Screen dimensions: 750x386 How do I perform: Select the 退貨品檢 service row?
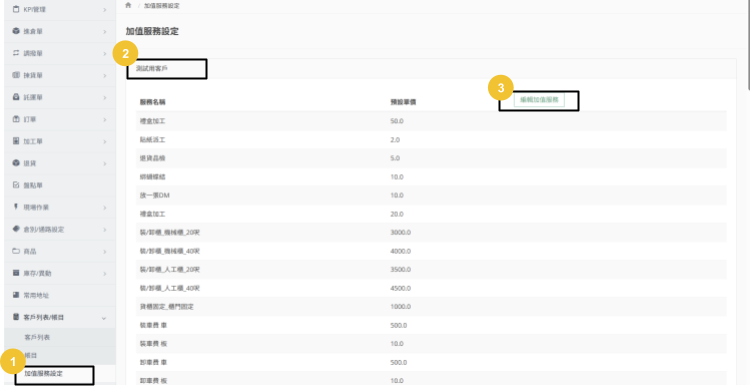click(x=431, y=158)
